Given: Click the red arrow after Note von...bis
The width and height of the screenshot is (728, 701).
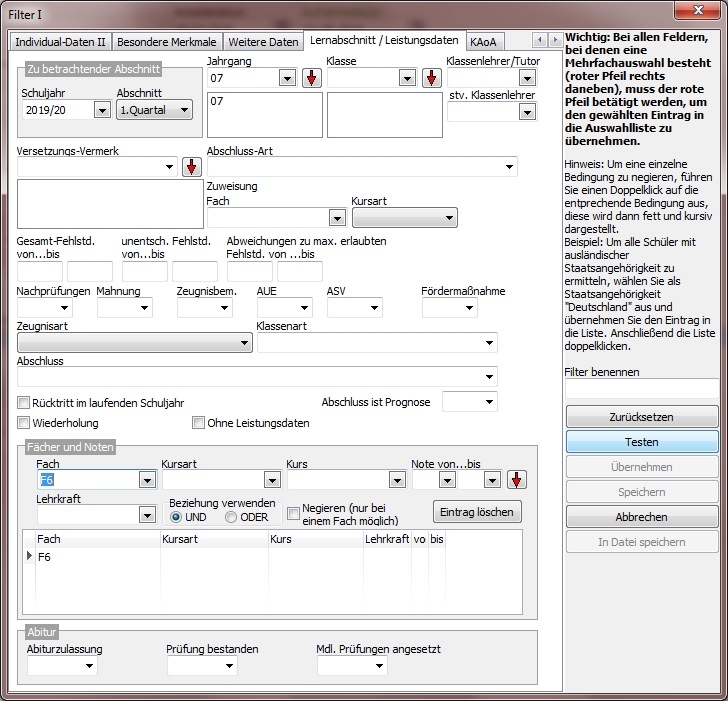Looking at the screenshot, I should click(x=516, y=480).
